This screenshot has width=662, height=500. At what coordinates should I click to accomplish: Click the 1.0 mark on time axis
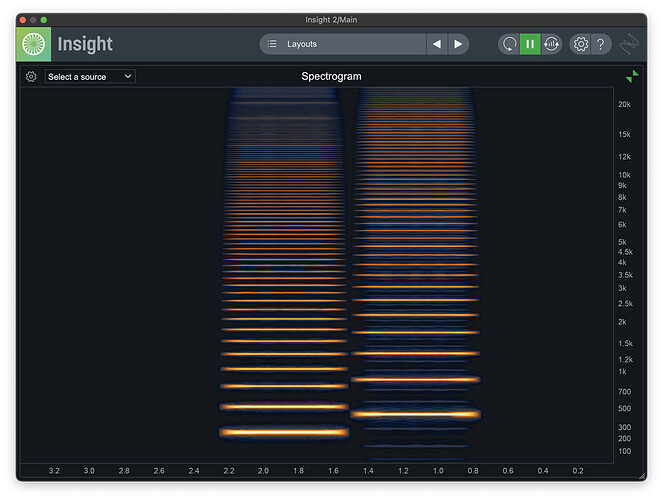pyautogui.click(x=437, y=470)
